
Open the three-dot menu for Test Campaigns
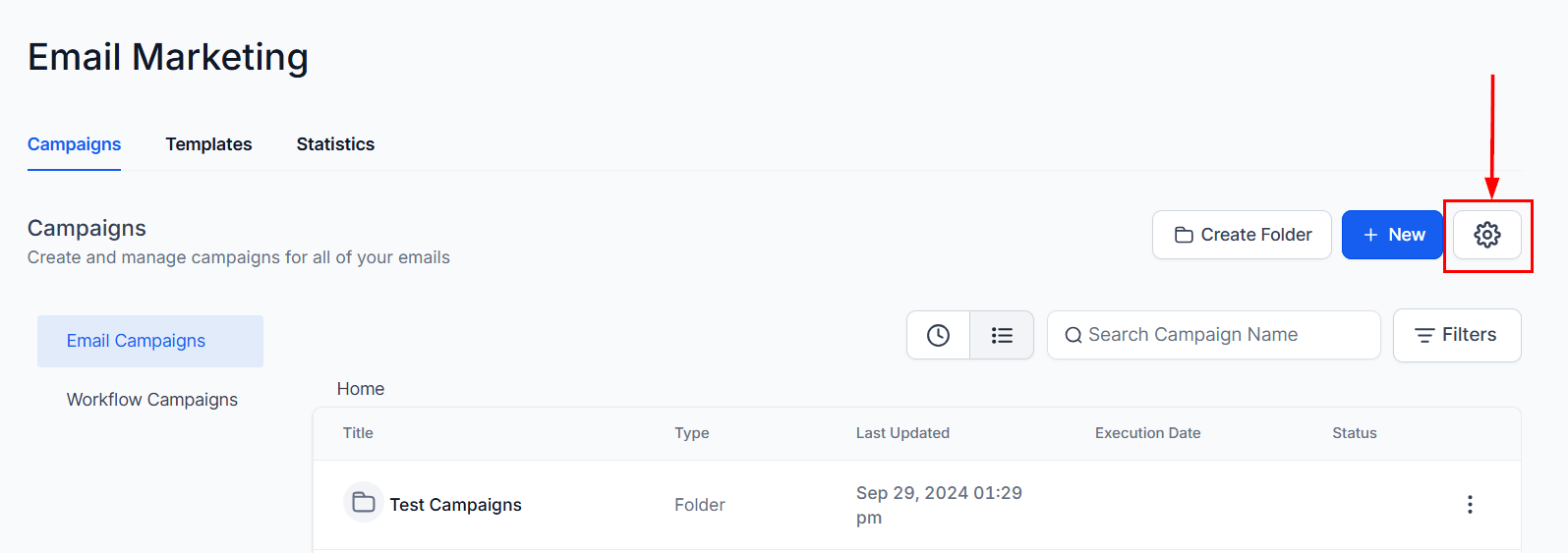click(1470, 505)
